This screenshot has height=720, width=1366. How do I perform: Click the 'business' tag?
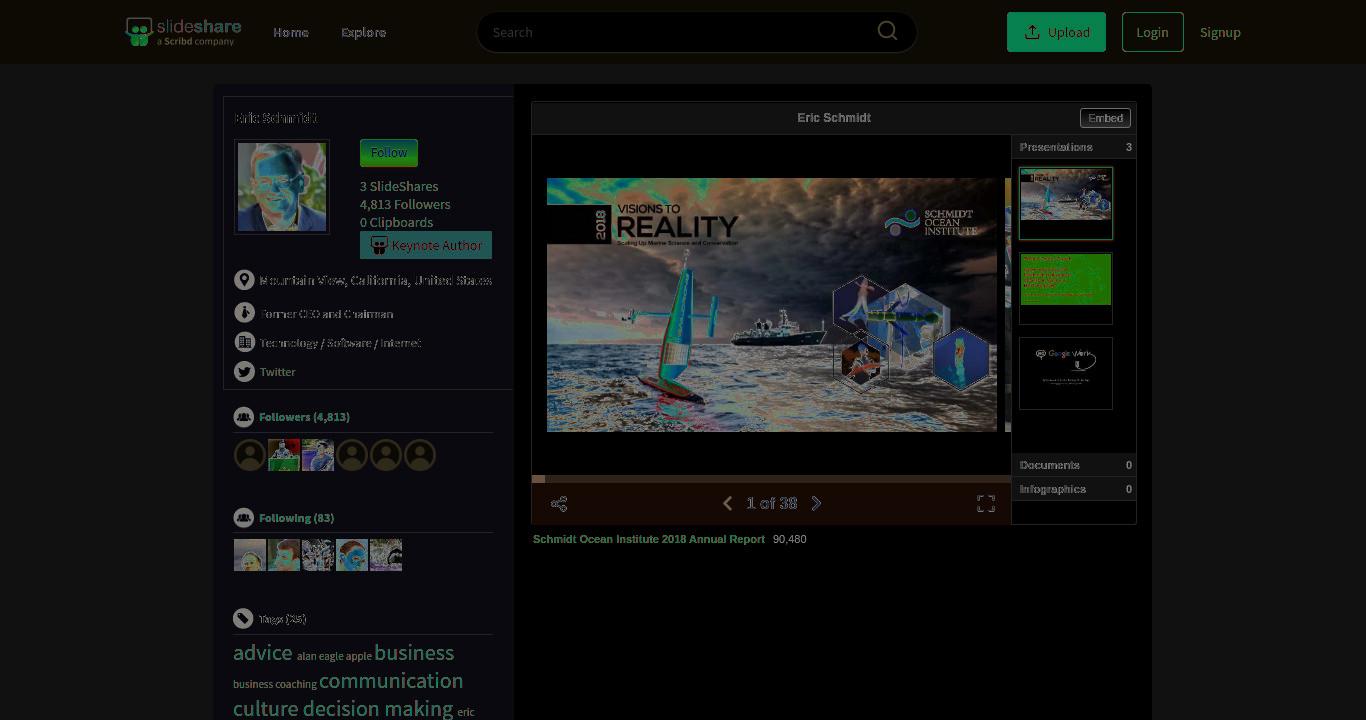414,653
